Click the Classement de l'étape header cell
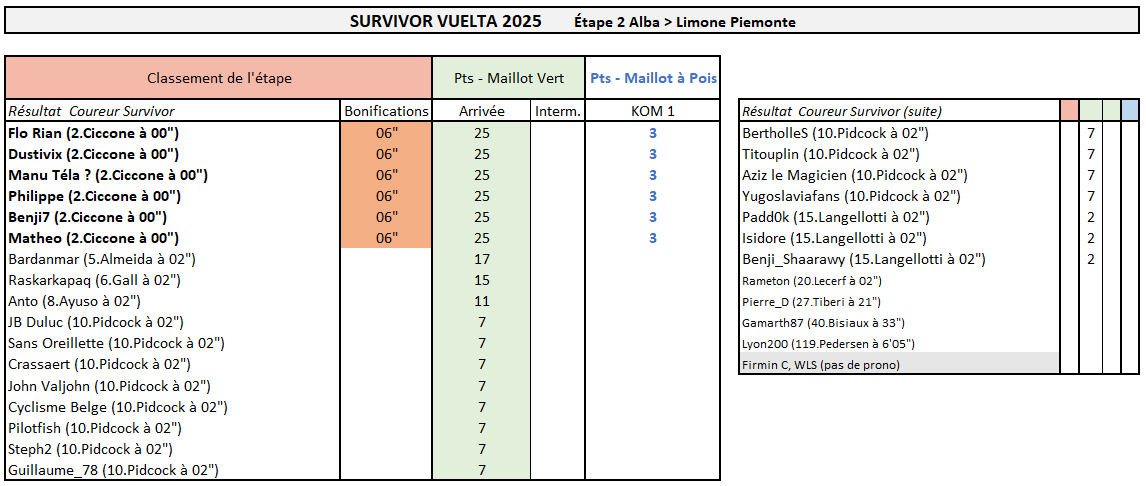Screen dimensions: 1146x486 pyautogui.click(x=219, y=78)
